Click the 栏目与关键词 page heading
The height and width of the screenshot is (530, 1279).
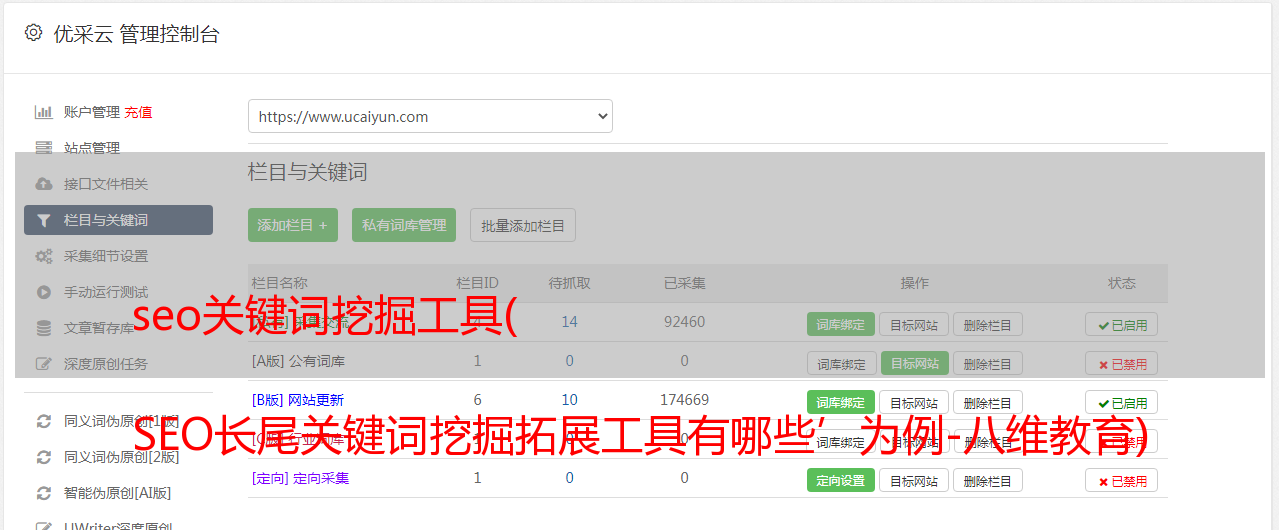point(307,172)
